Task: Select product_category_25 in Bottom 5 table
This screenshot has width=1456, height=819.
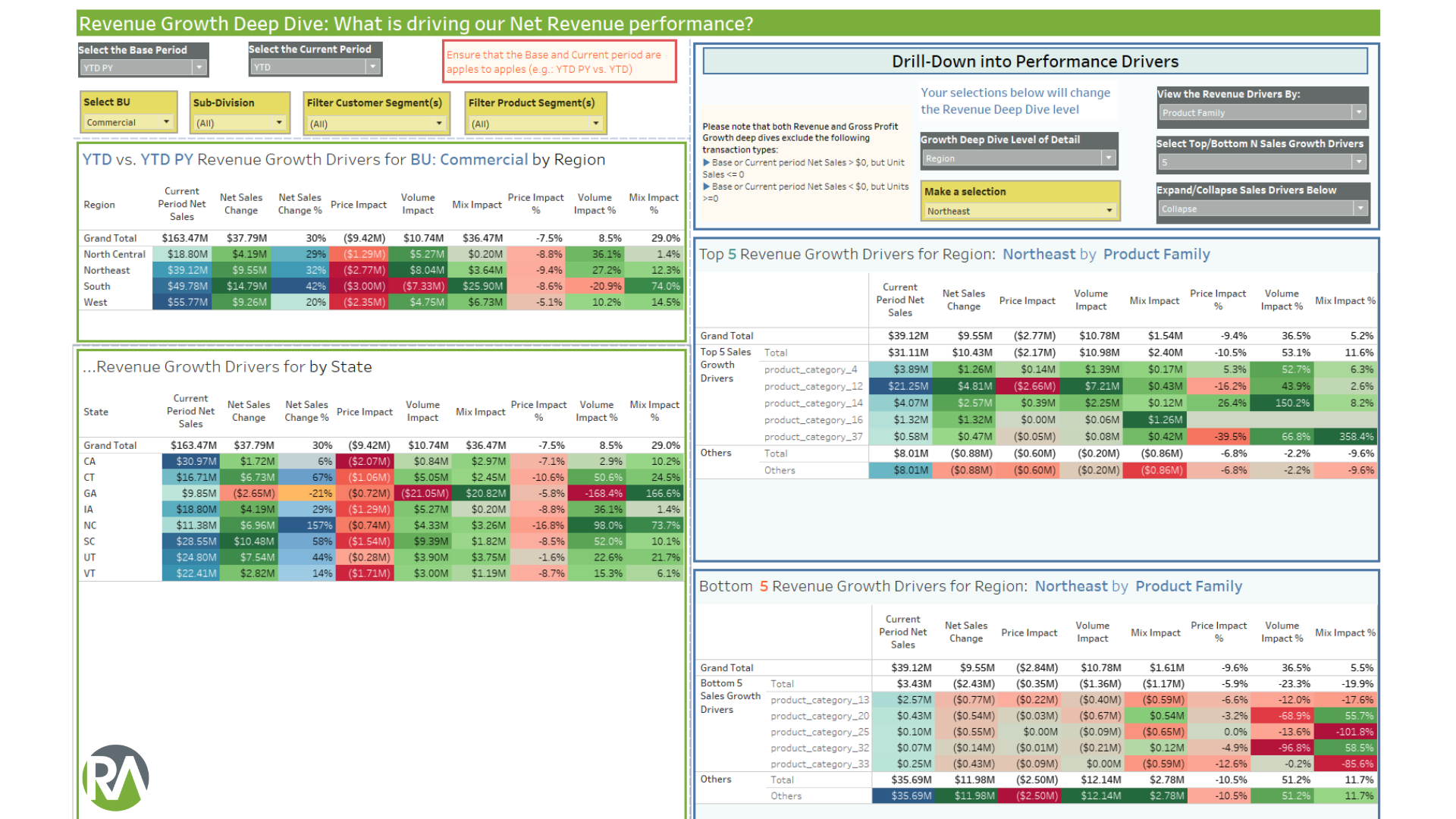Action: (x=820, y=732)
